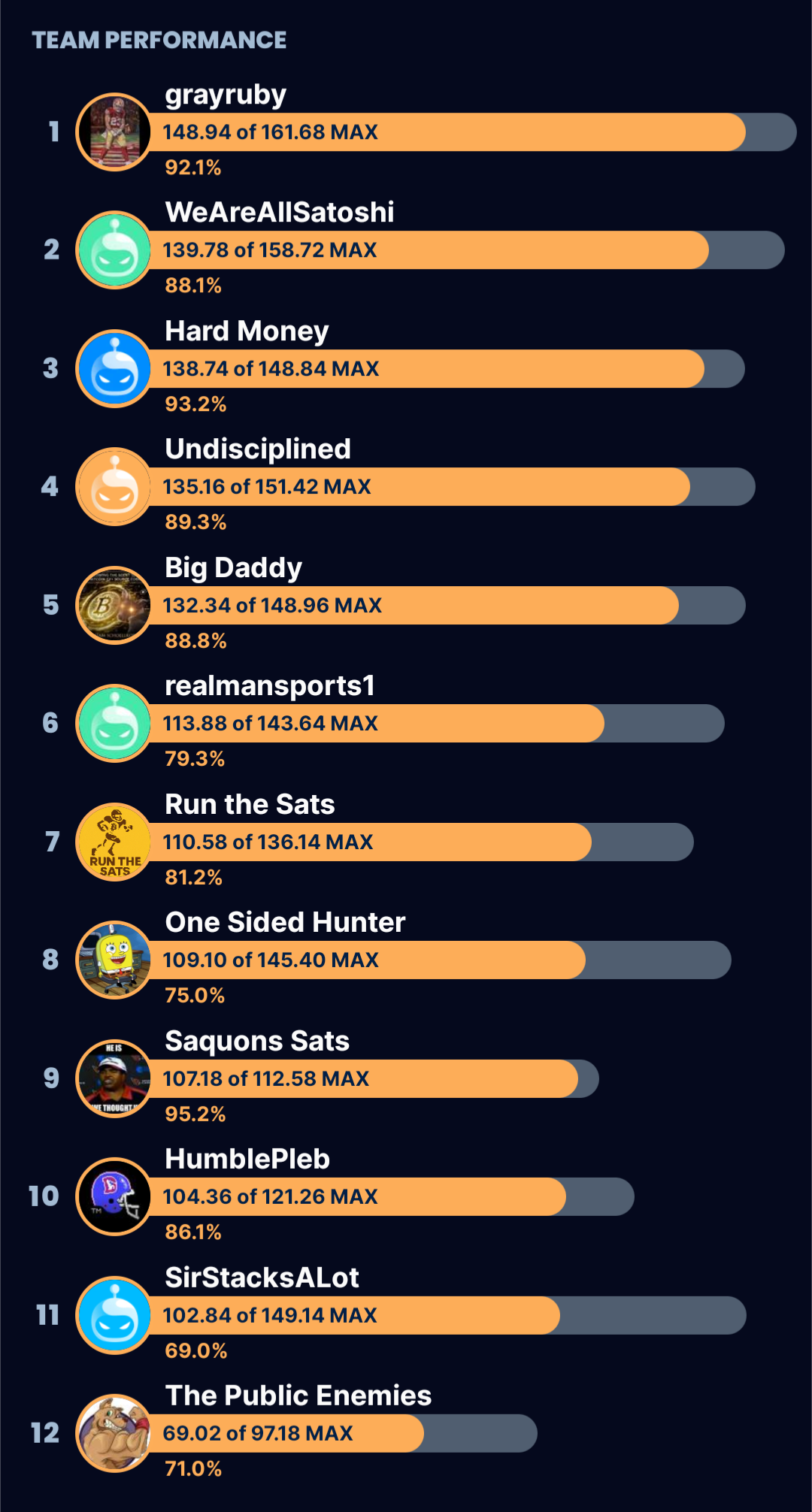Screen dimensions: 812x1512
Task: Tap Undisciplined's orange robot avatar
Action: click(x=114, y=487)
